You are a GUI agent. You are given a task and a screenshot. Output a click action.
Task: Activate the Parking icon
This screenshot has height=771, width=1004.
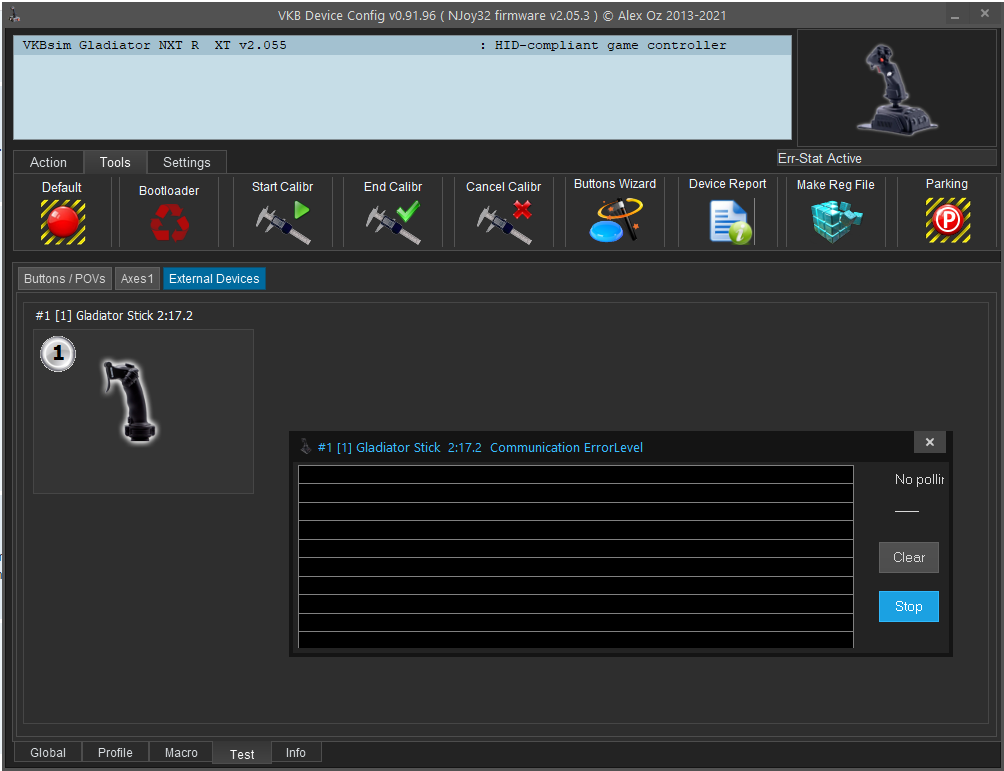click(948, 220)
